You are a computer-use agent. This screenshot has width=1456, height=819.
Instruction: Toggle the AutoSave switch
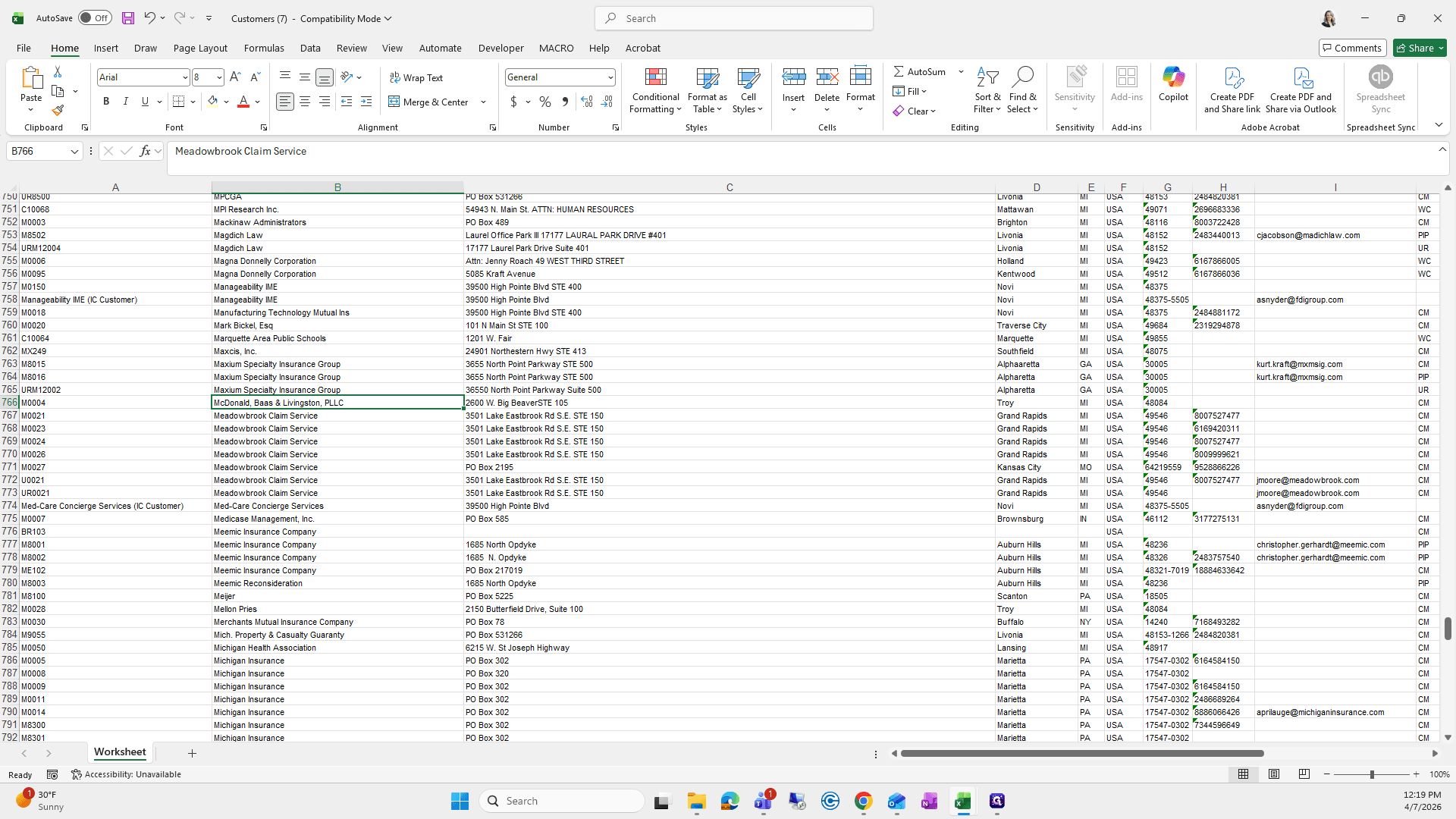pos(95,18)
